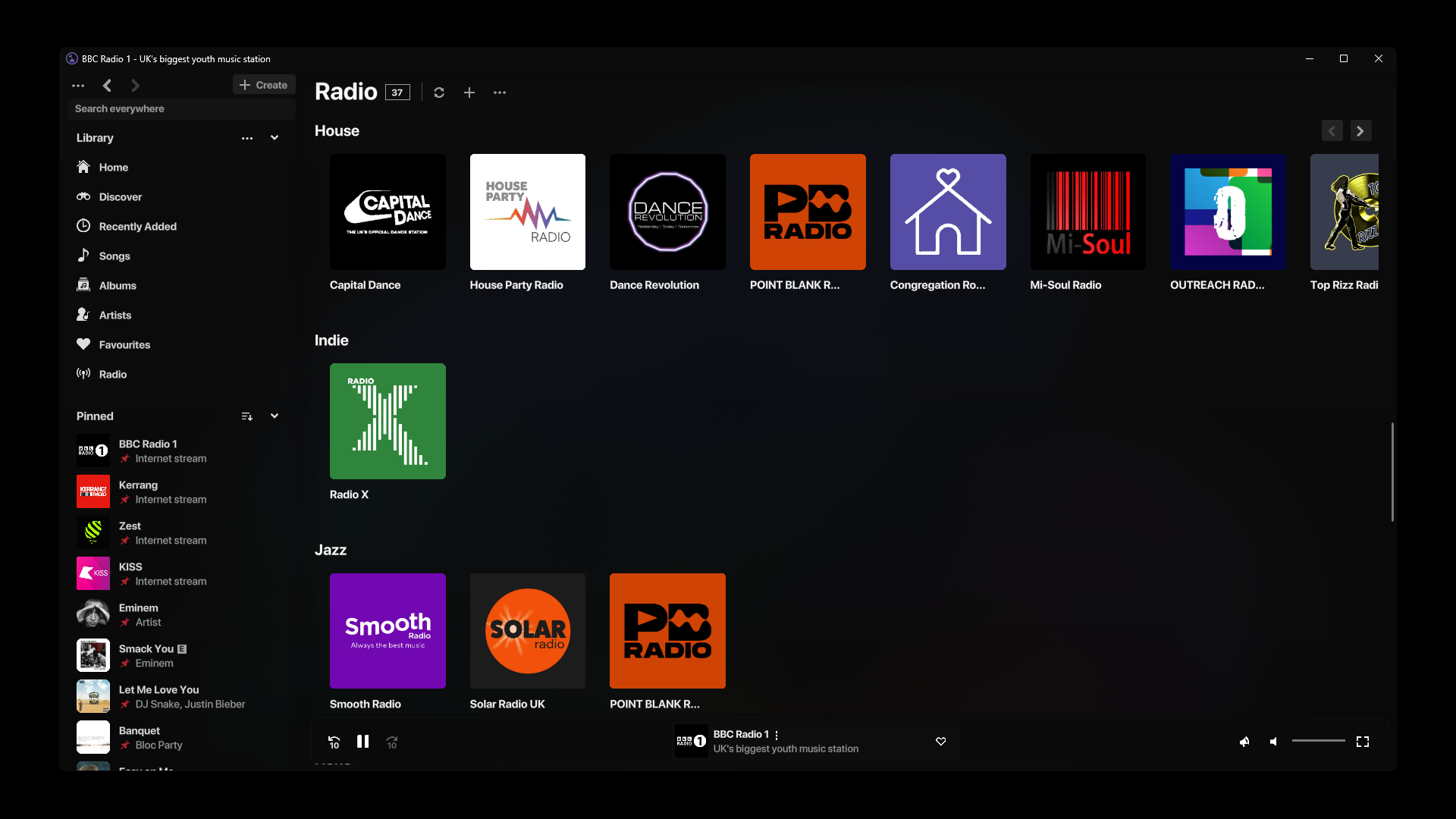Collapse the Library section

point(275,138)
